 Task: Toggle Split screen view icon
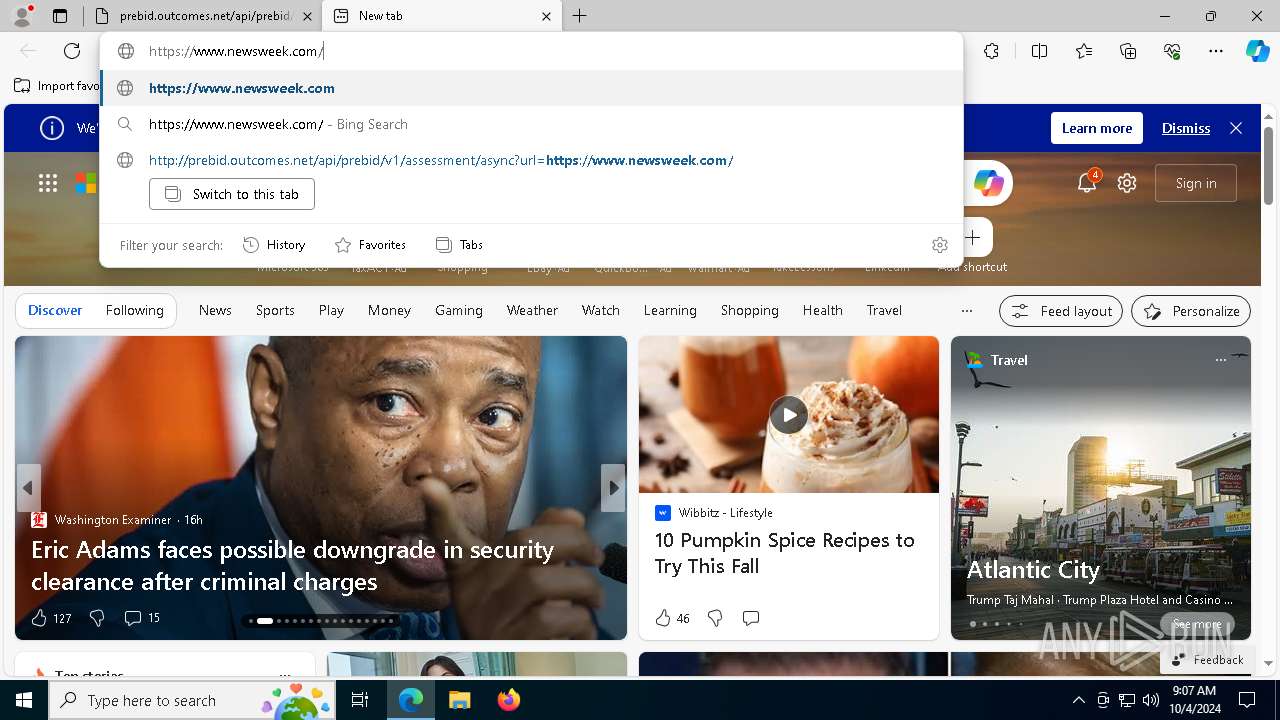click(x=1039, y=51)
